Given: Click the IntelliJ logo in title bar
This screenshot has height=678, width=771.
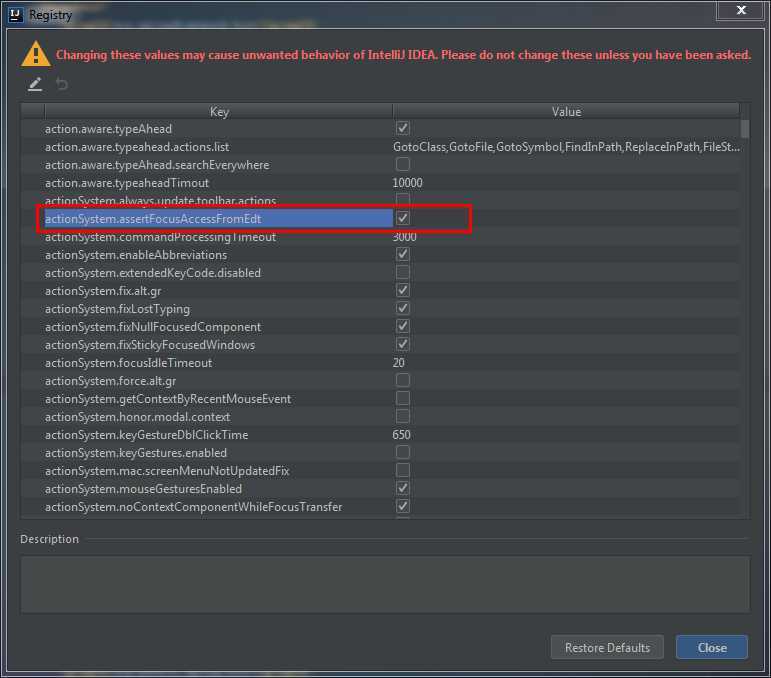Looking at the screenshot, I should tap(16, 15).
